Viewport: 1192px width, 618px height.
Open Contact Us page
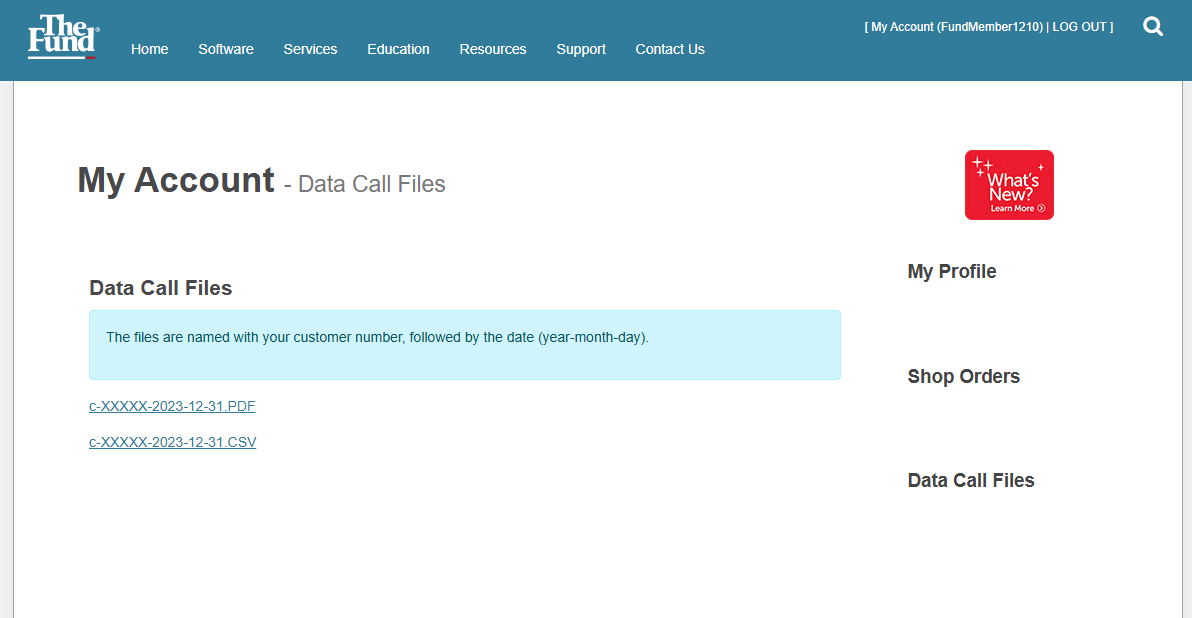(670, 49)
